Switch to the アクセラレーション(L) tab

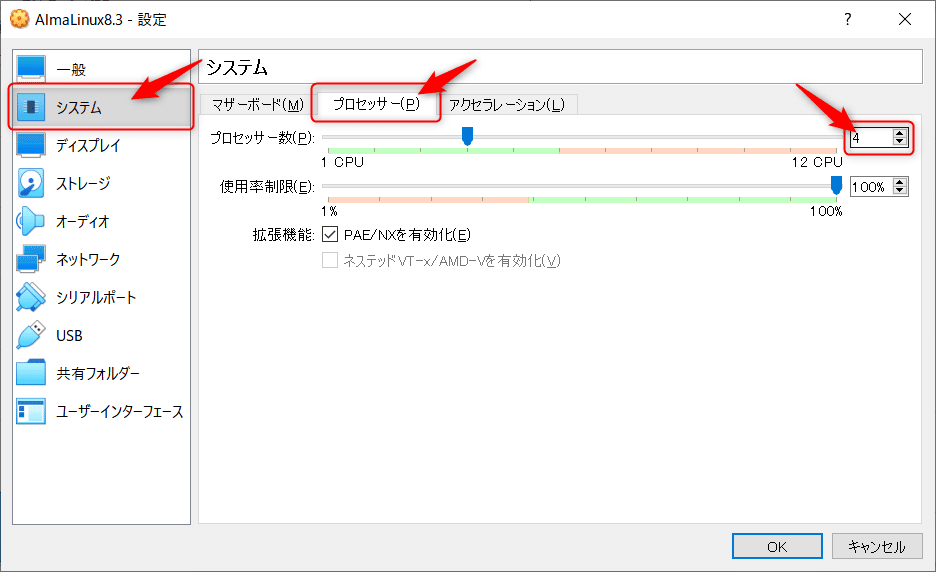pos(507,104)
